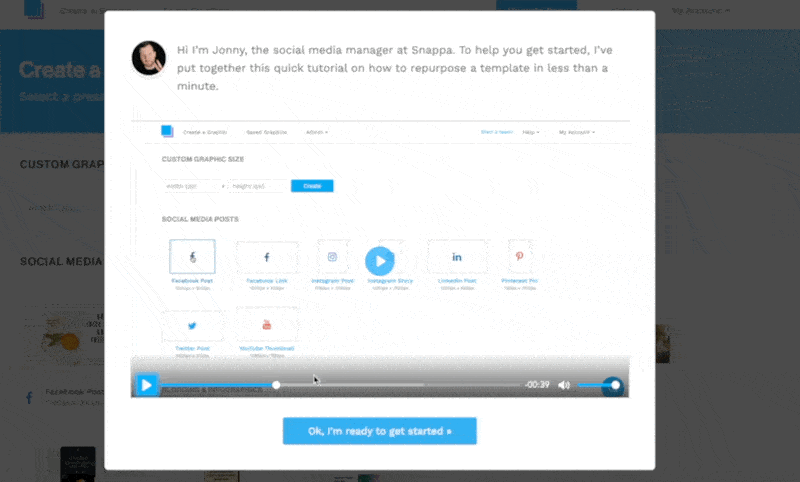Open My Account dropdown shown in the video
Screen dimensions: 800x482
(x=577, y=132)
